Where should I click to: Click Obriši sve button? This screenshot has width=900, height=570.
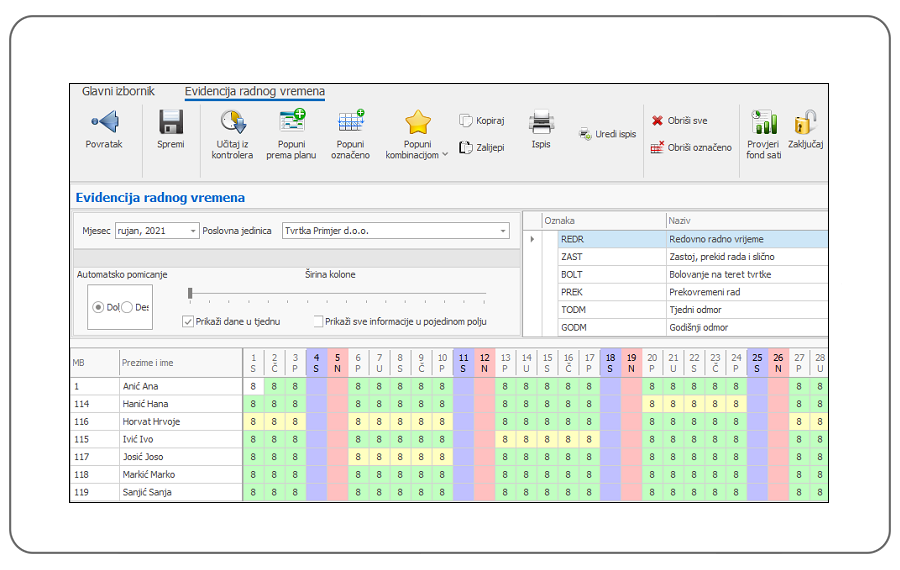(680, 121)
